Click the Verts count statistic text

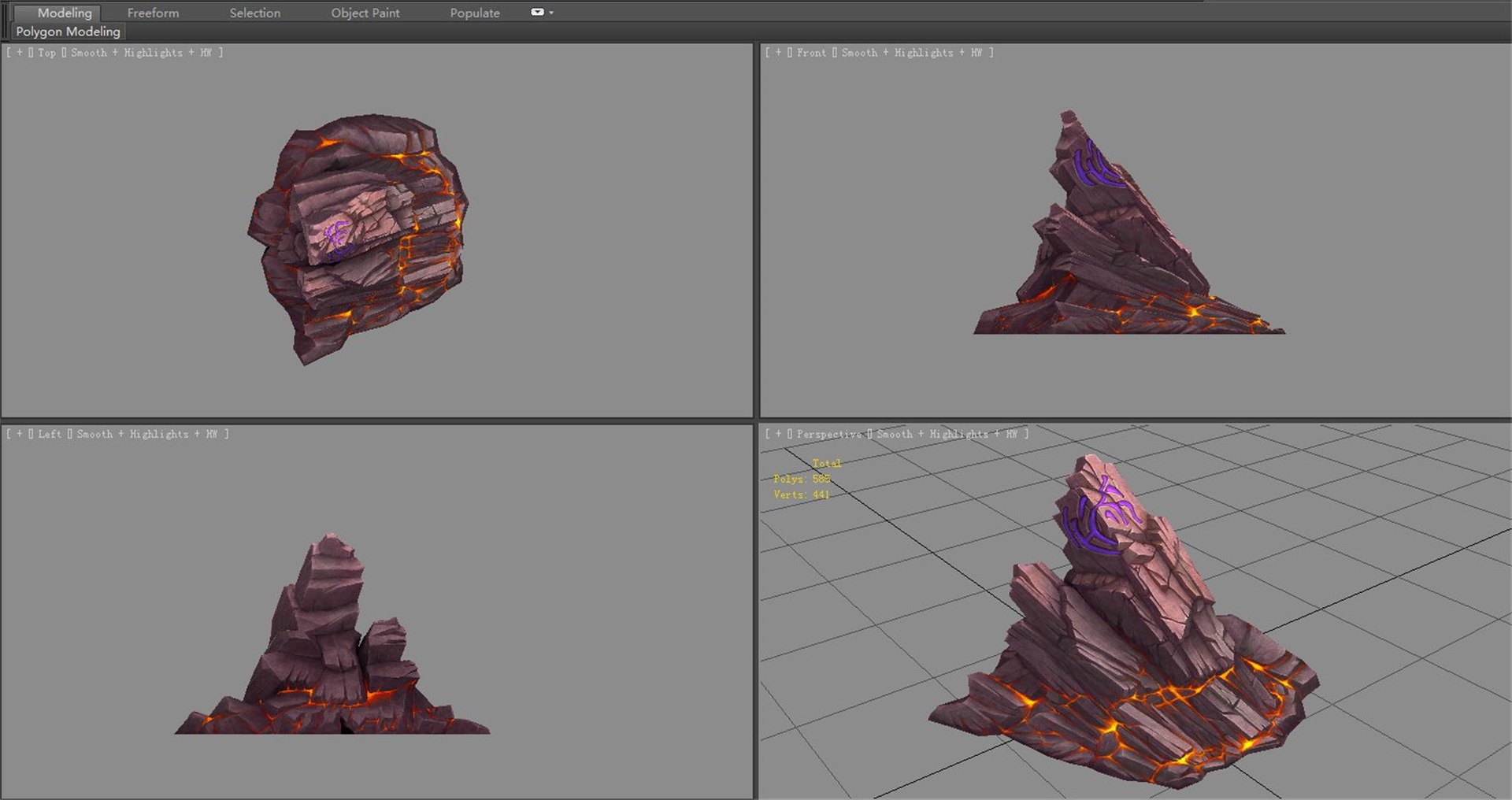click(x=802, y=494)
